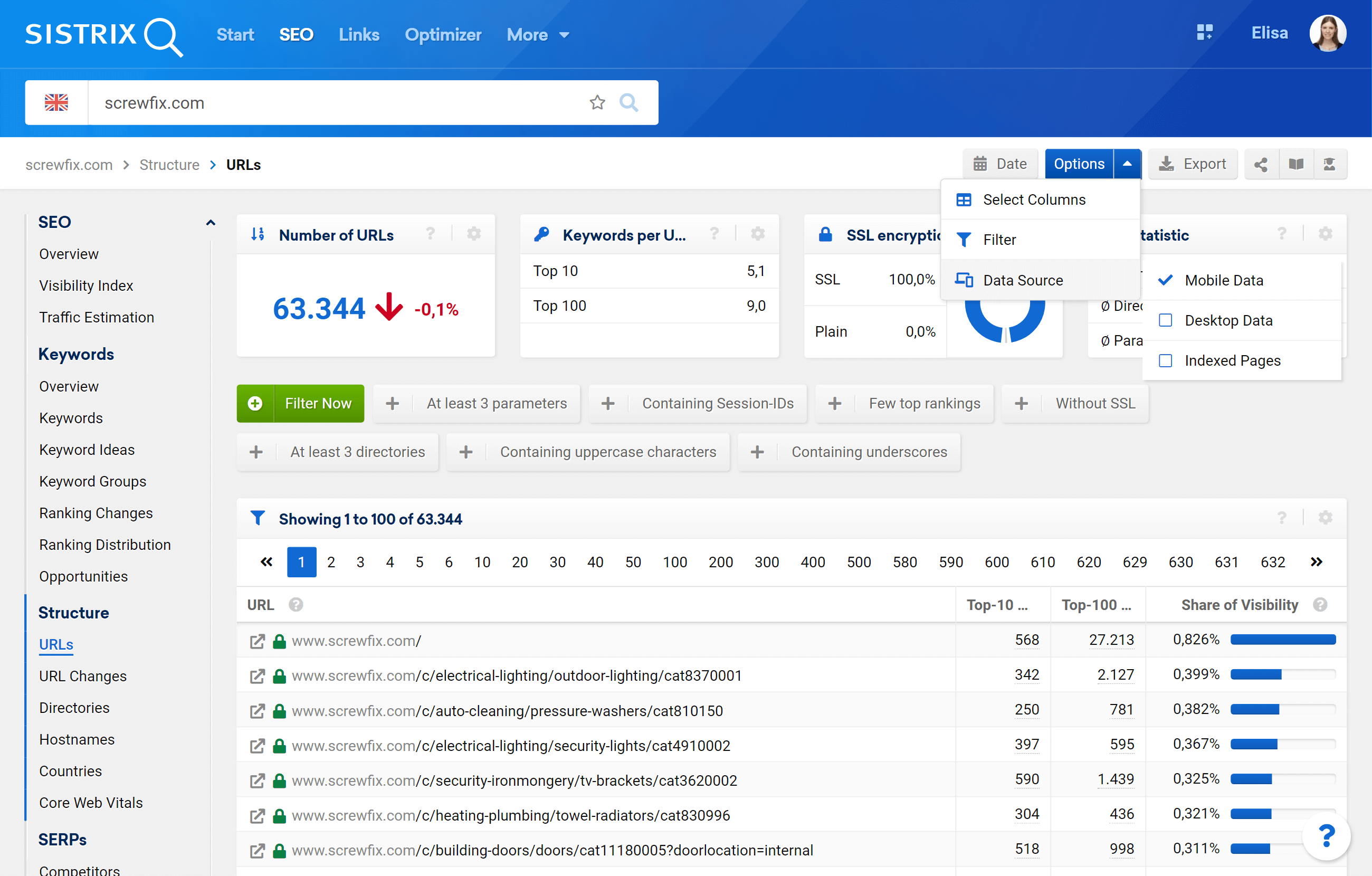
Task: Click the academy graduation cap icon
Action: pyautogui.click(x=1330, y=164)
